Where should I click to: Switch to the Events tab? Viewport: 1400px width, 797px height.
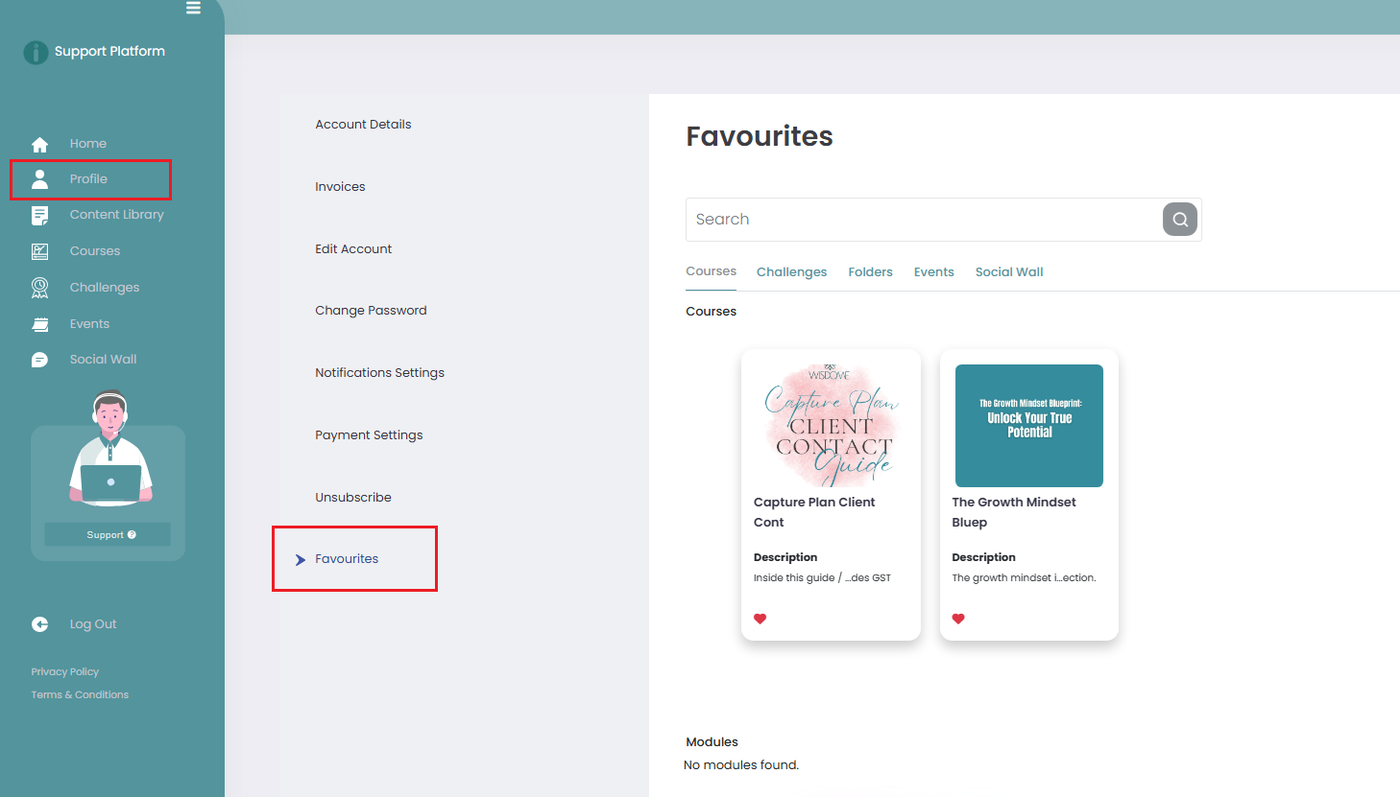point(934,272)
